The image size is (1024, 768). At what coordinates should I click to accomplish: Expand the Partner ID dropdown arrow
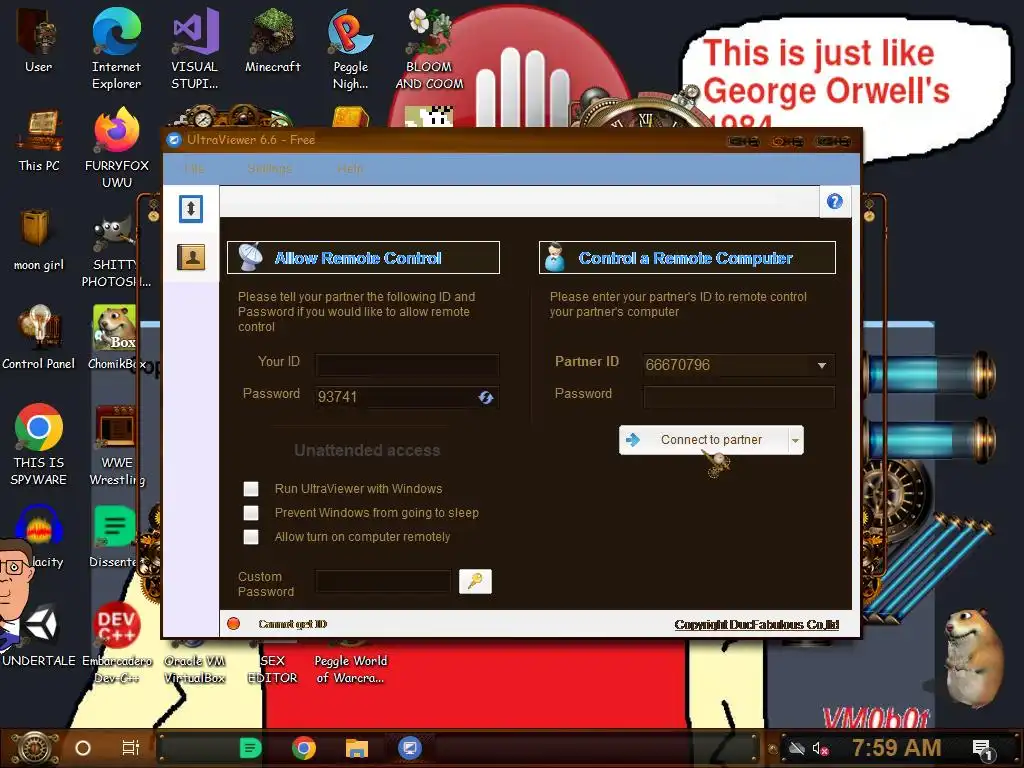tap(822, 365)
